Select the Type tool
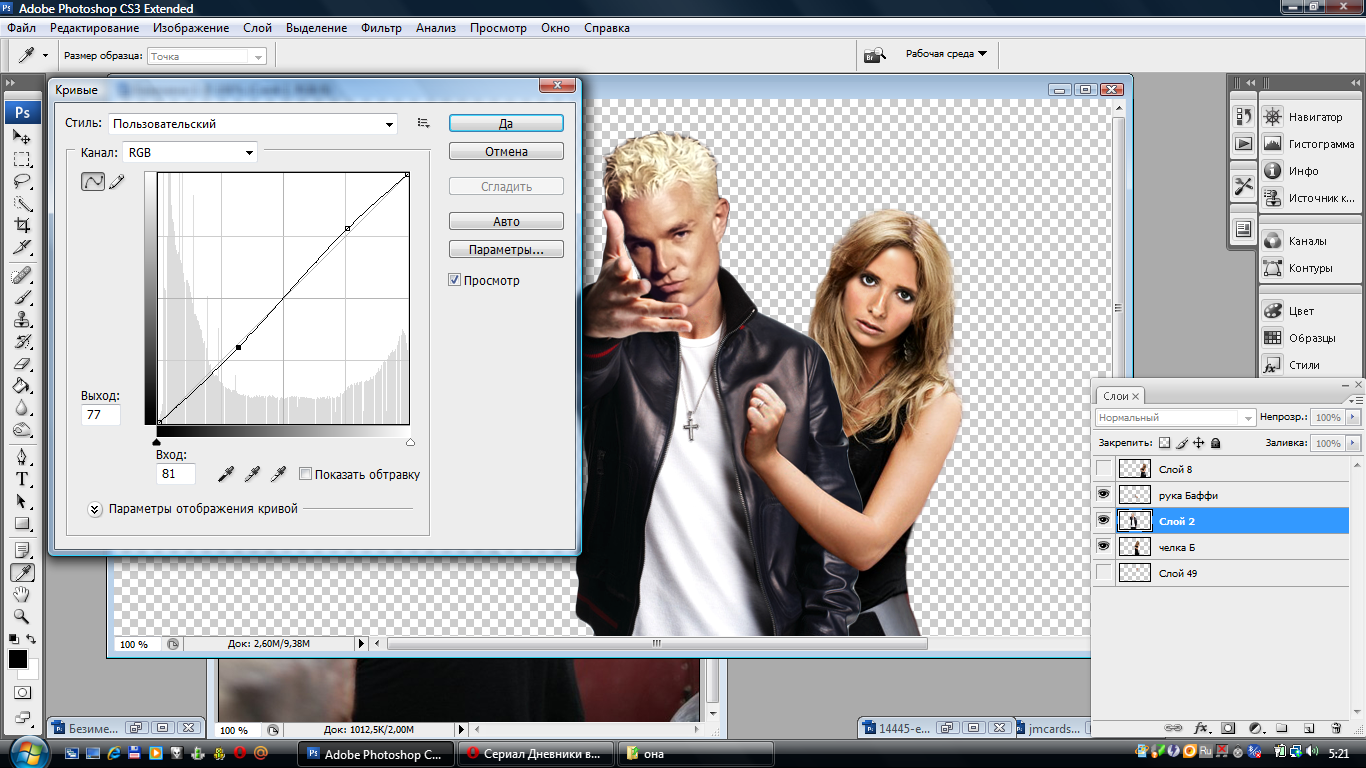 [22, 479]
